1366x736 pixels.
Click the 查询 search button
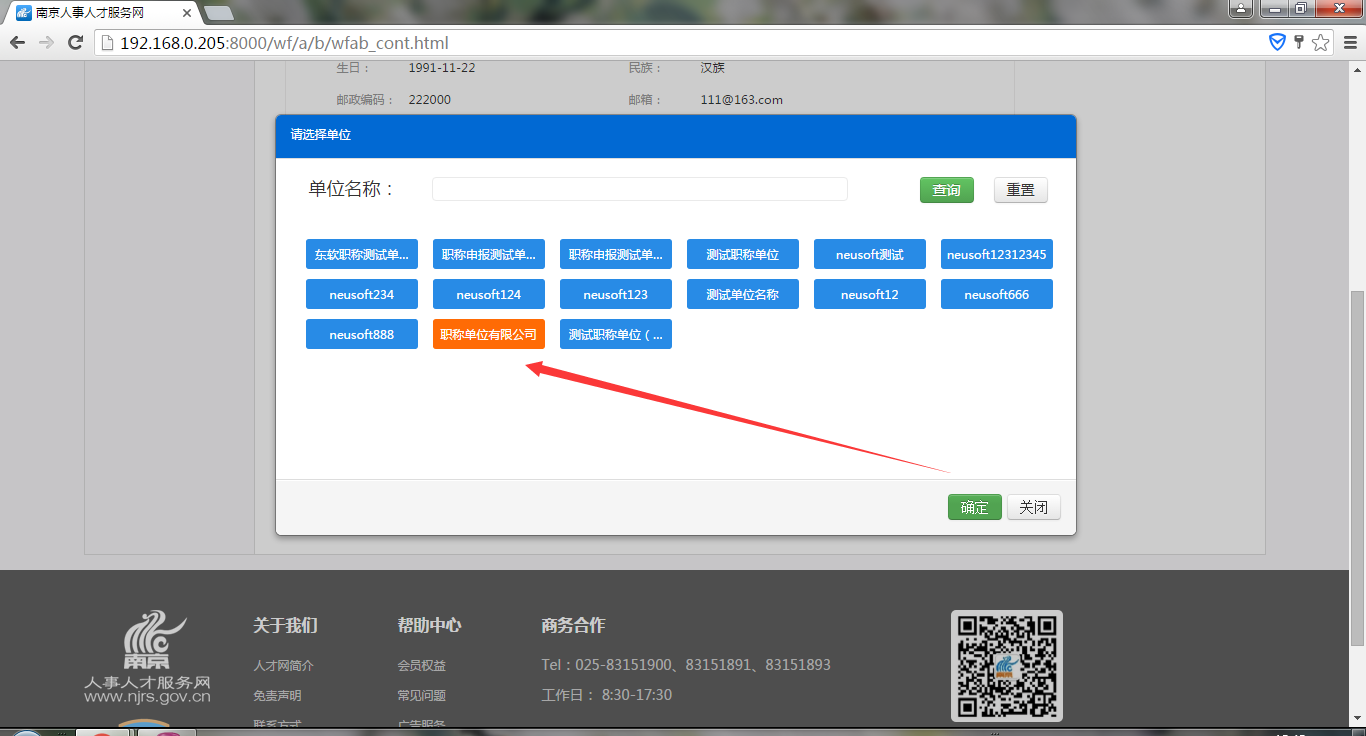point(946,190)
